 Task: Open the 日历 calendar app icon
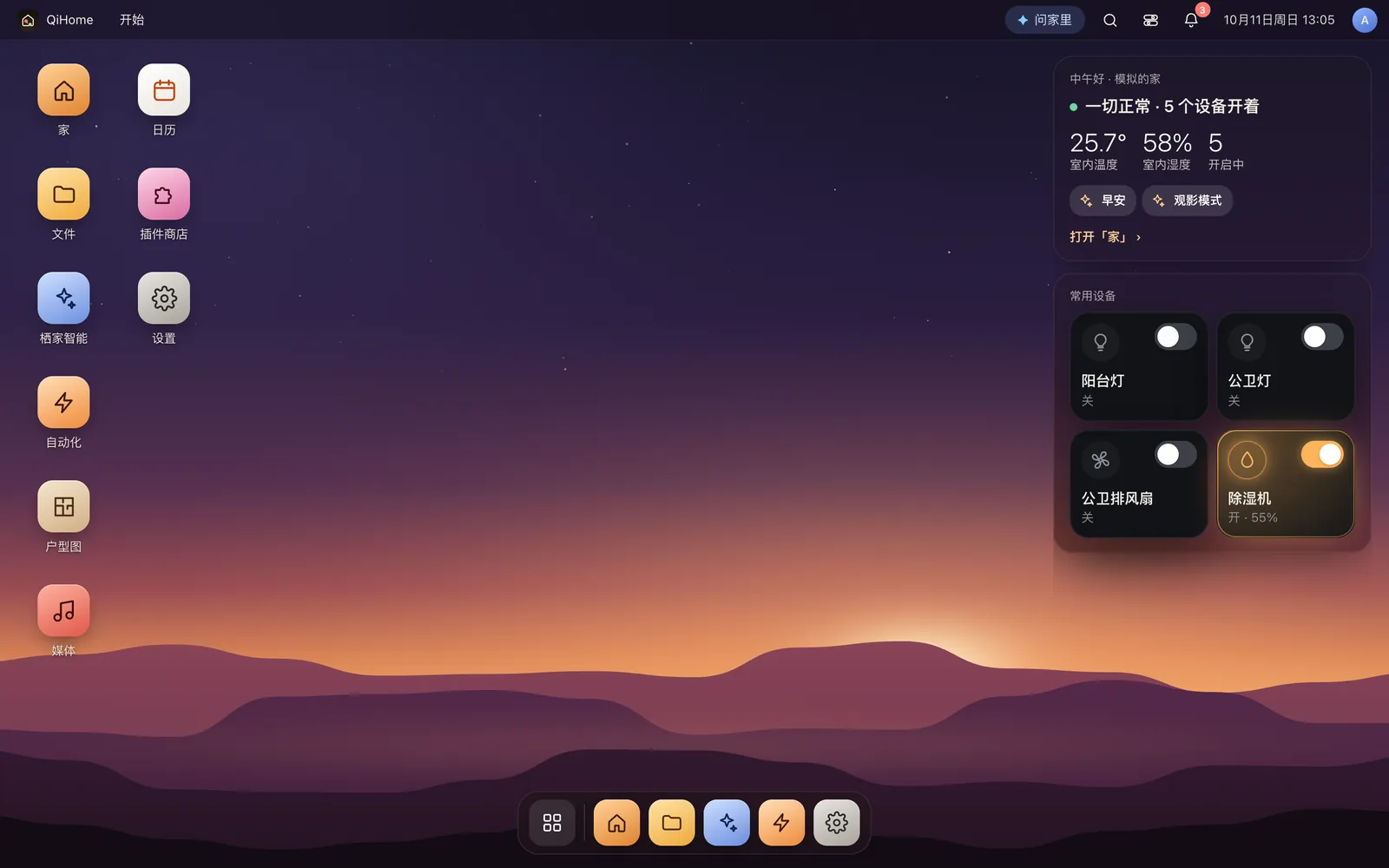click(x=164, y=90)
